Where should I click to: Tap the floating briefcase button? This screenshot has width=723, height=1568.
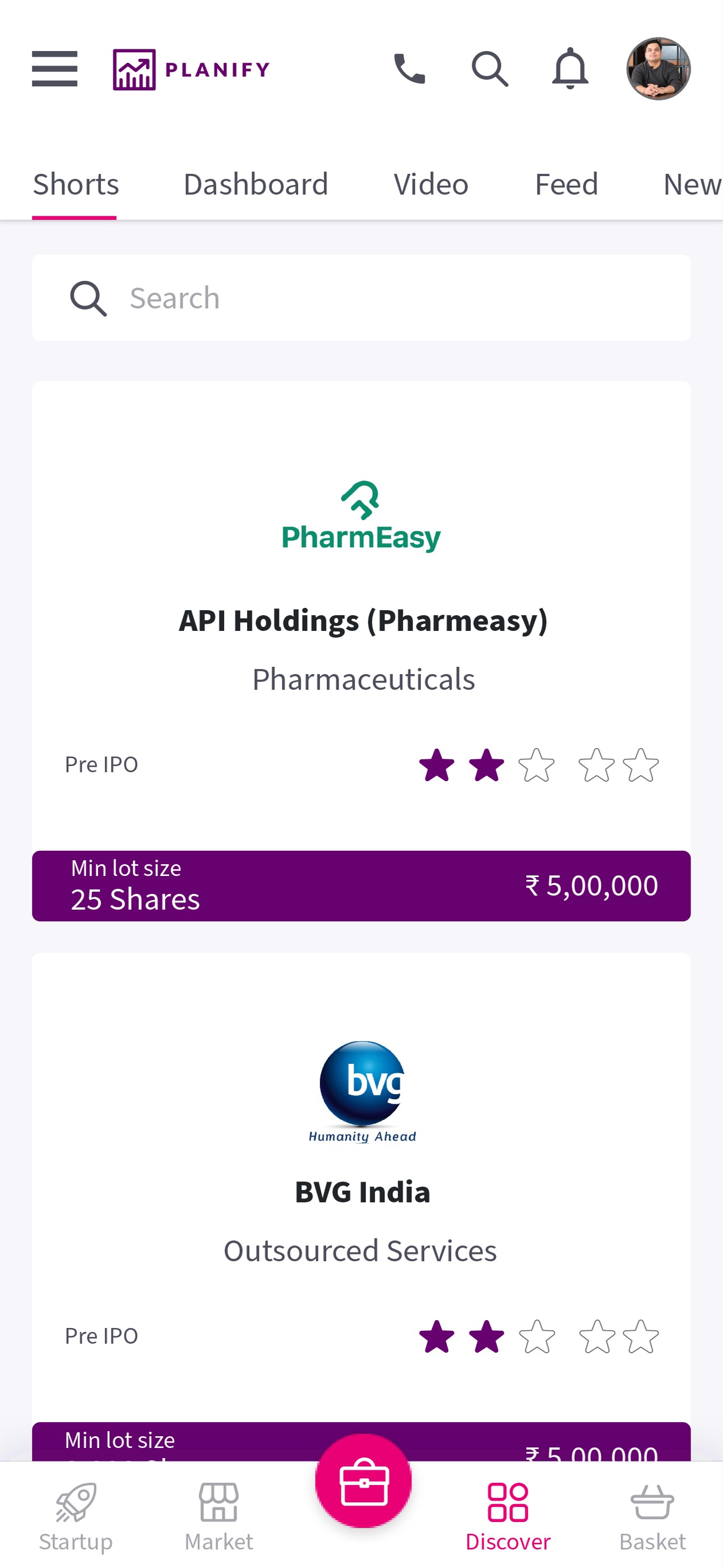pos(363,1481)
